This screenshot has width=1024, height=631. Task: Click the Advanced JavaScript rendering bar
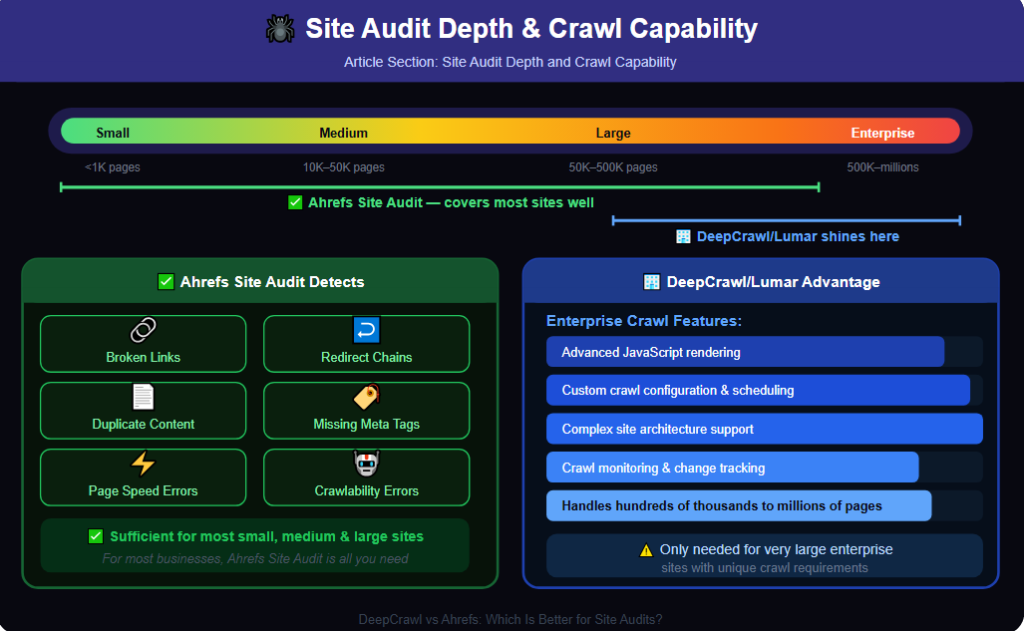point(745,352)
